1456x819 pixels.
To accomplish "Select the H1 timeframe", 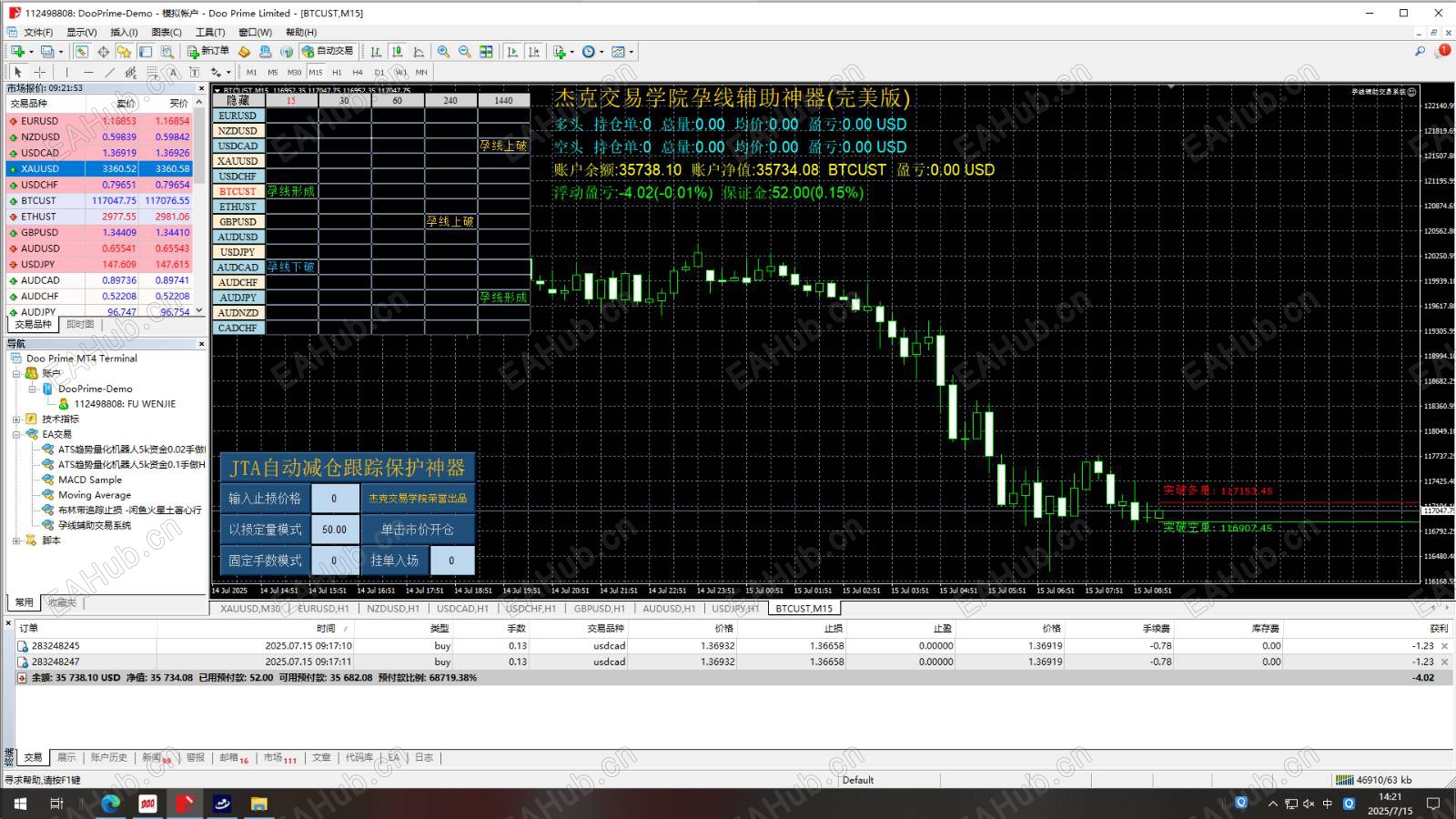I will tap(337, 72).
